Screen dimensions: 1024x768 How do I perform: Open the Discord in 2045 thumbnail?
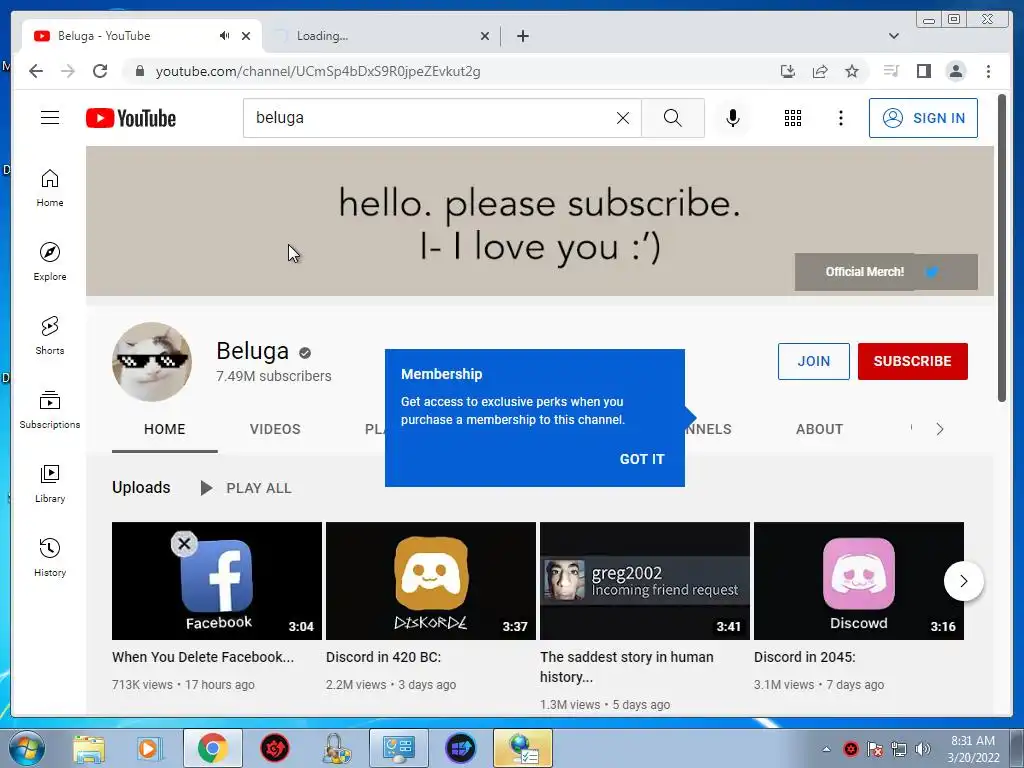pyautogui.click(x=858, y=581)
